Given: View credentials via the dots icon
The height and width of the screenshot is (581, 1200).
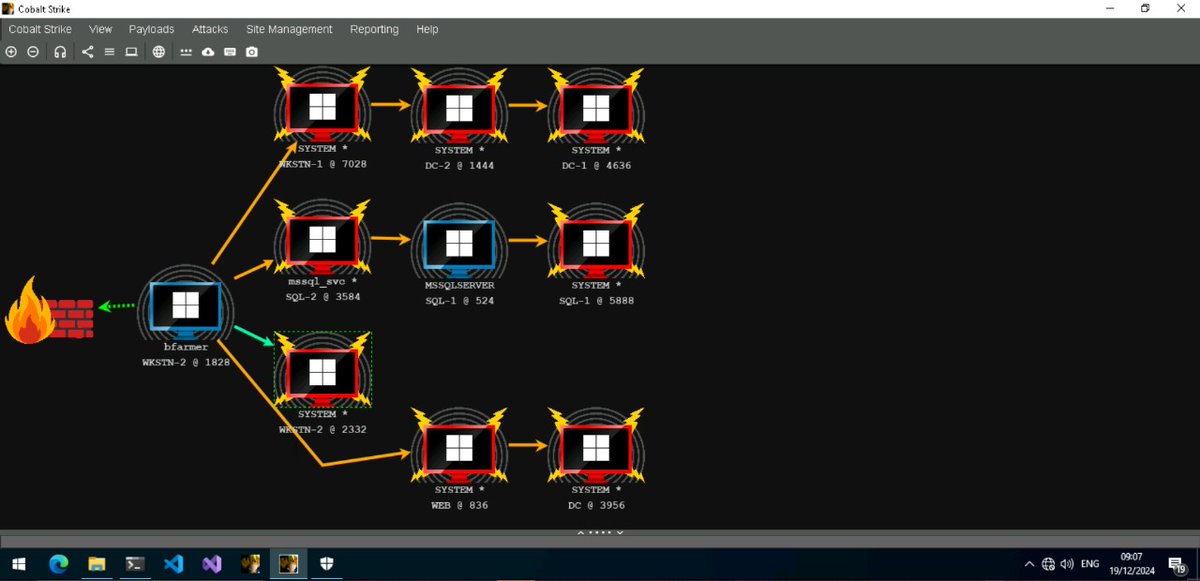Looking at the screenshot, I should click(x=186, y=52).
